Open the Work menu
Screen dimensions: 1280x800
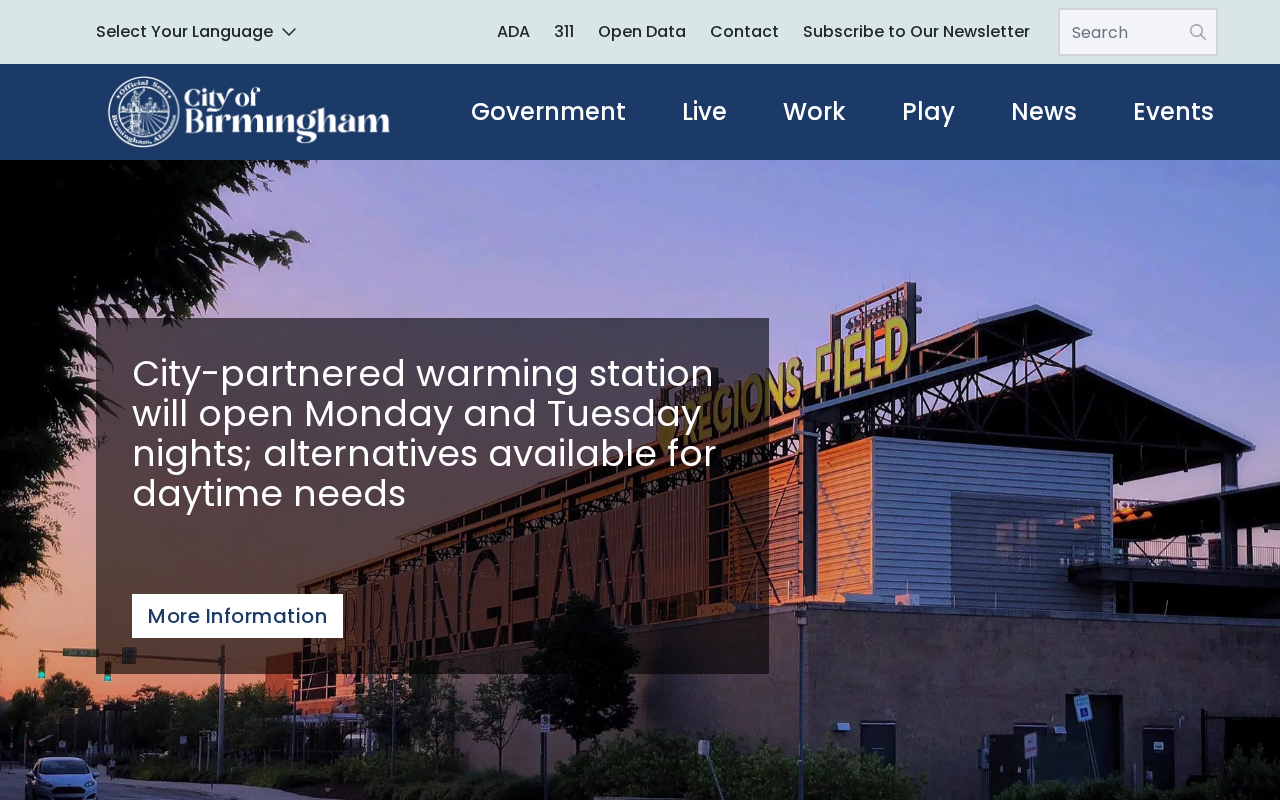[814, 112]
